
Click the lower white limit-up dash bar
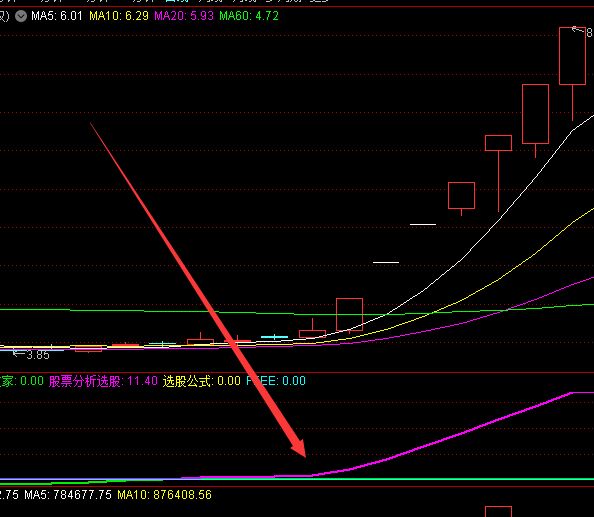(x=386, y=262)
